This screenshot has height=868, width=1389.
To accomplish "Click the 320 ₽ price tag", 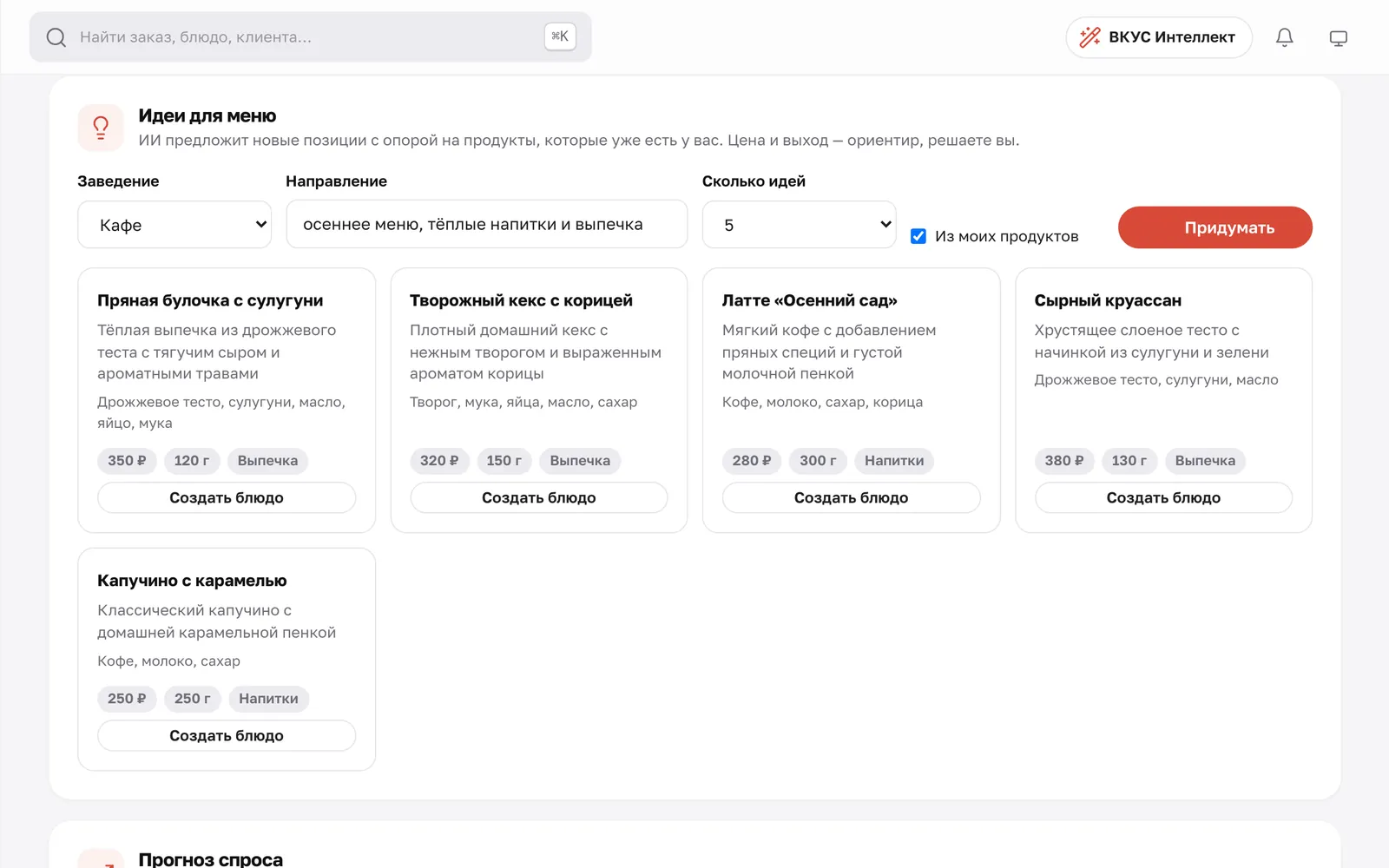I will click(x=439, y=461).
